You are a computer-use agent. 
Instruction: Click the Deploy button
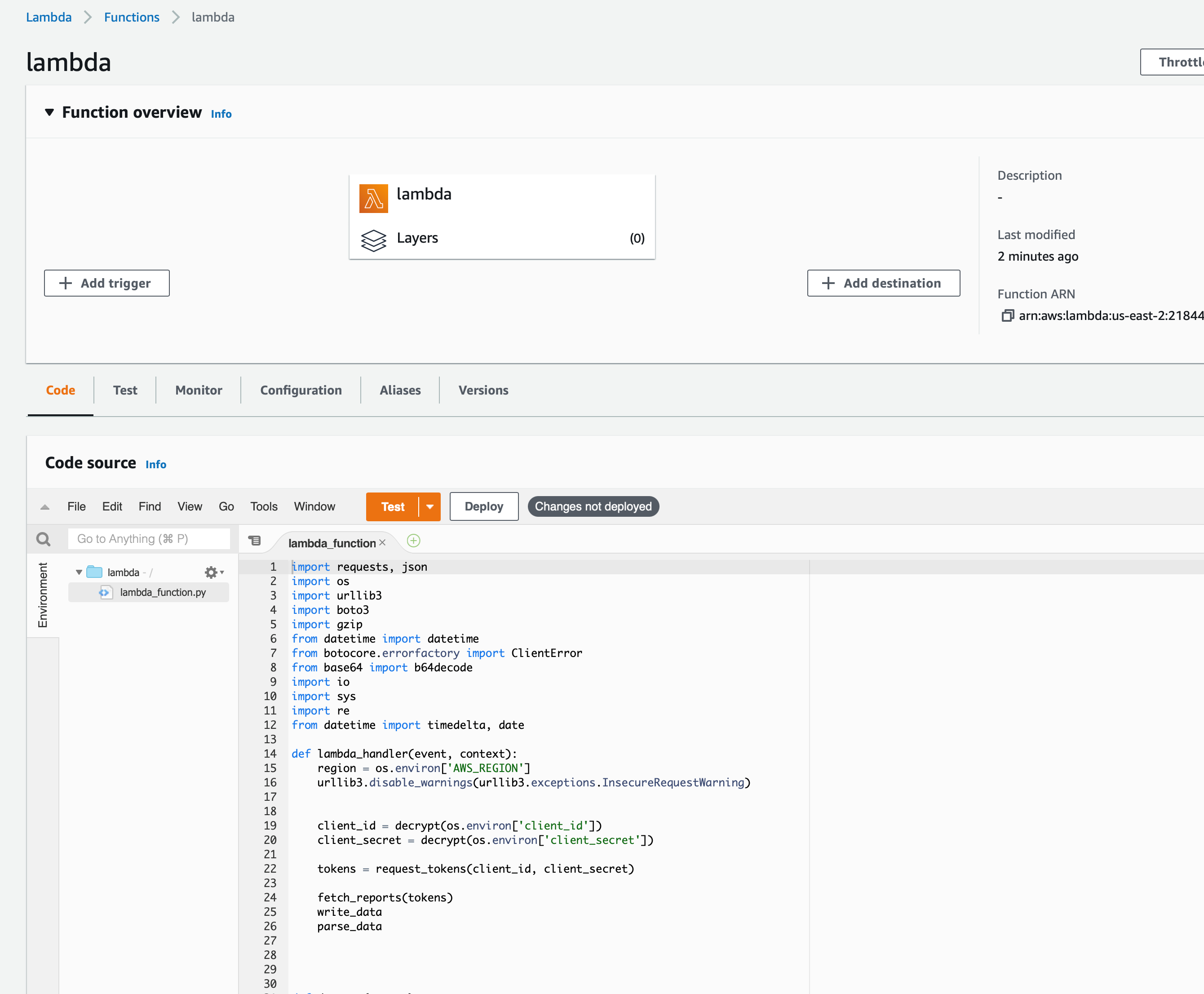pyautogui.click(x=484, y=506)
